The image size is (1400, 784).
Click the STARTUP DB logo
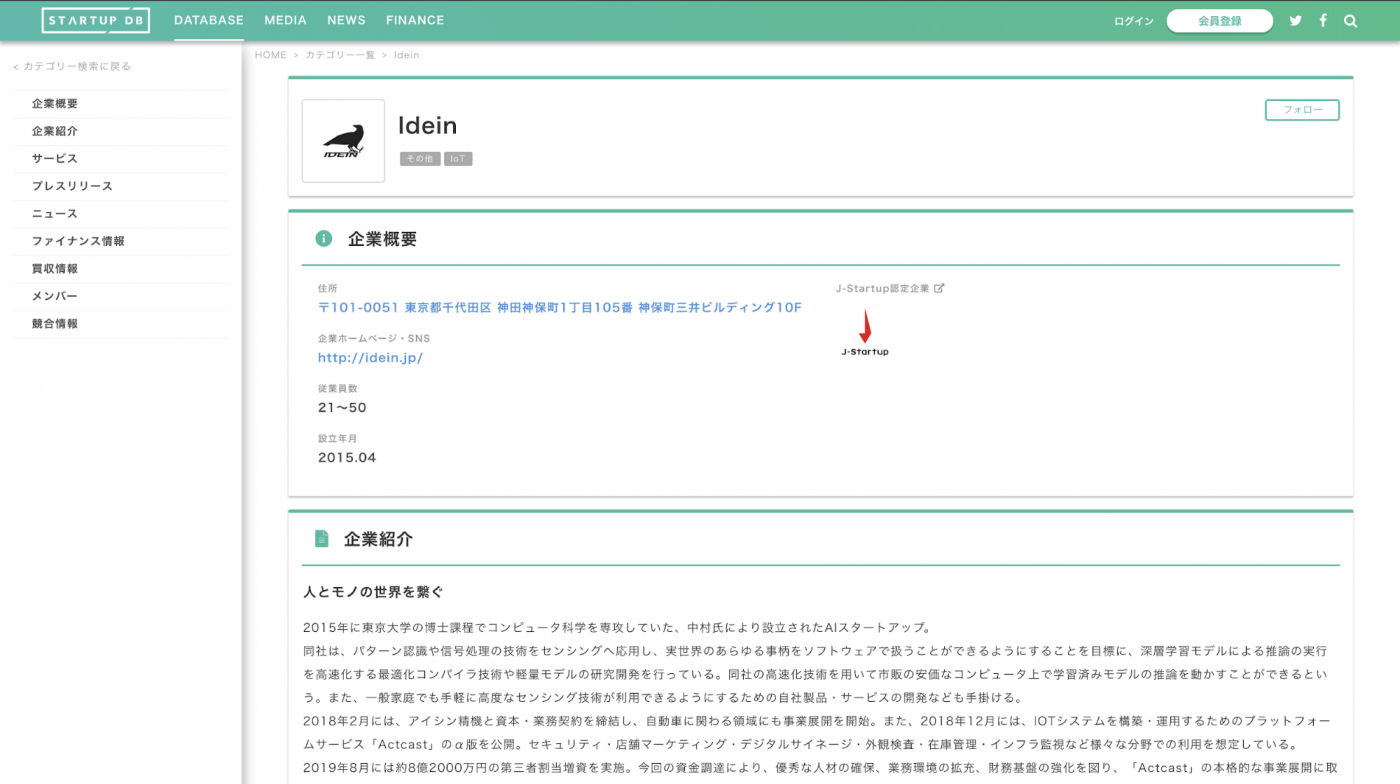pyautogui.click(x=95, y=19)
